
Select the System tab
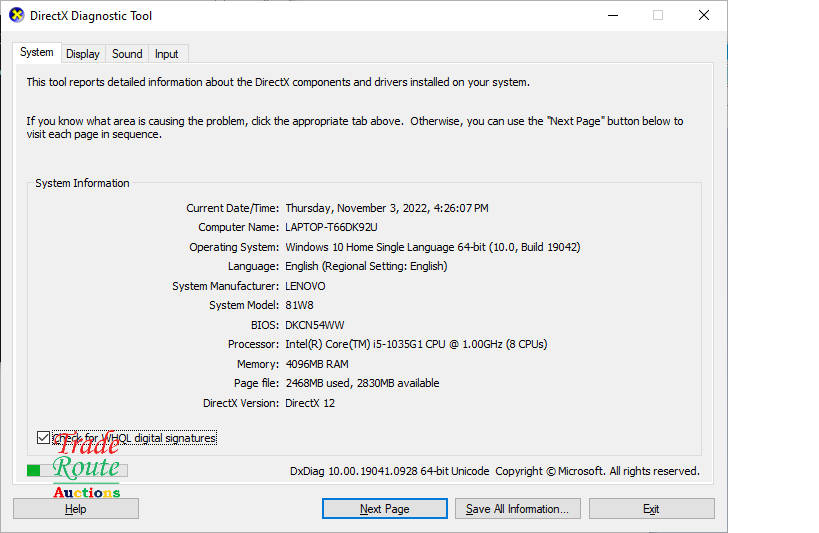tap(37, 53)
